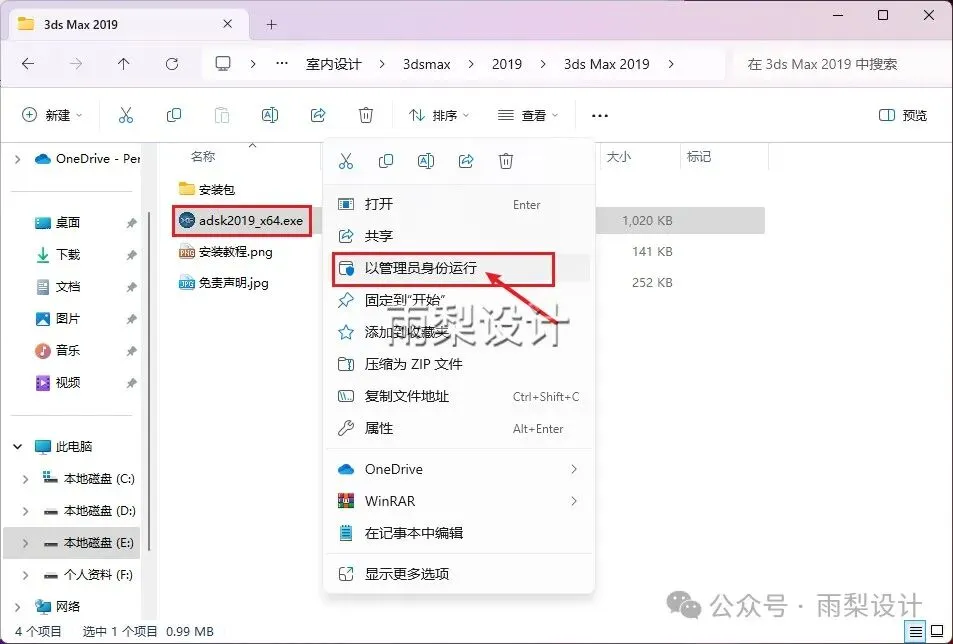Open the 排序 sort dropdown
The width and height of the screenshot is (953, 644).
pos(439,115)
